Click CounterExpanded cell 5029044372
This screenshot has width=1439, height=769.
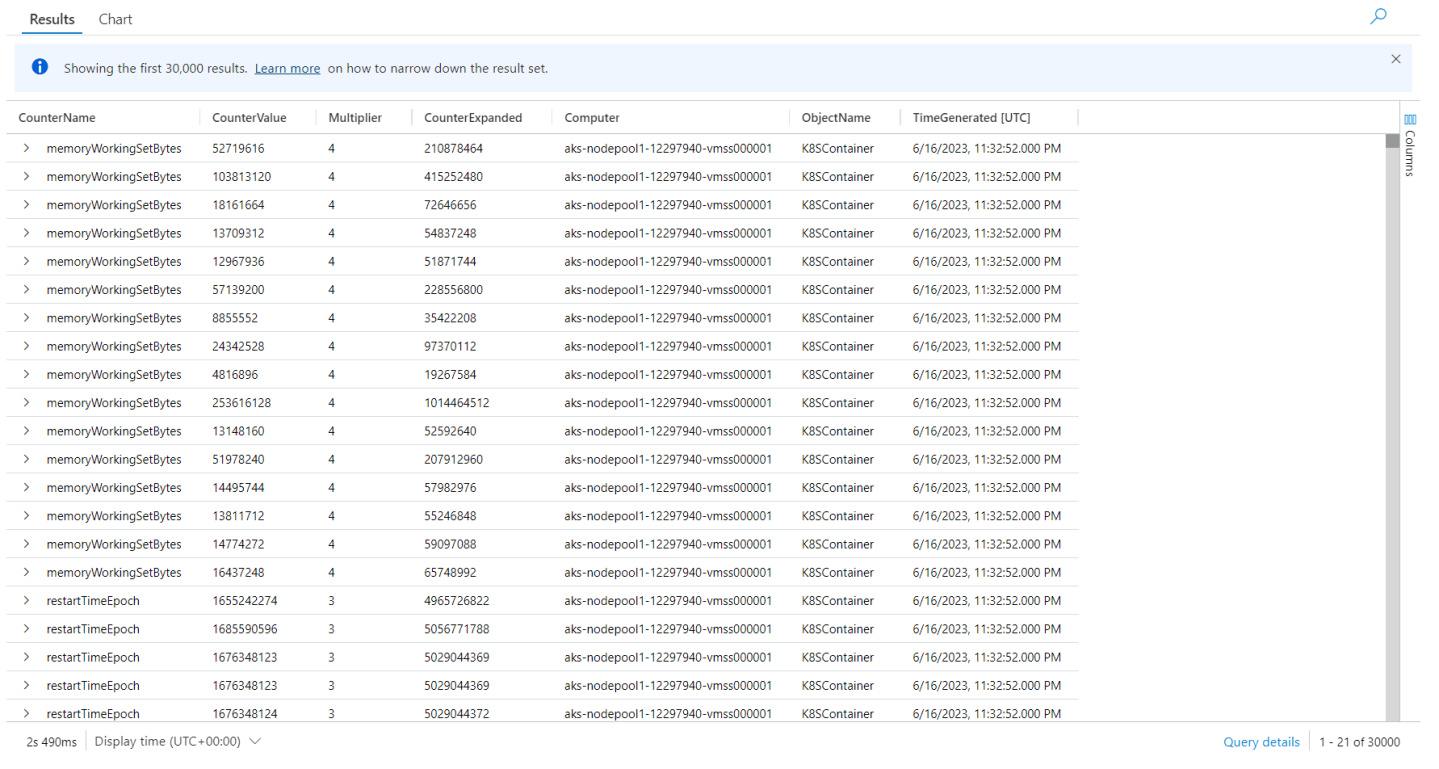[x=457, y=714]
